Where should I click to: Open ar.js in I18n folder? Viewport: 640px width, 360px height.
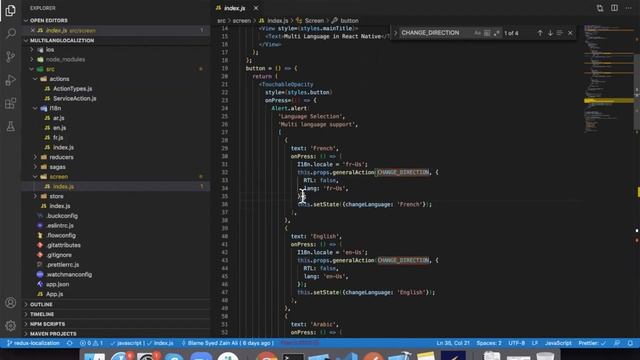[x=58, y=118]
